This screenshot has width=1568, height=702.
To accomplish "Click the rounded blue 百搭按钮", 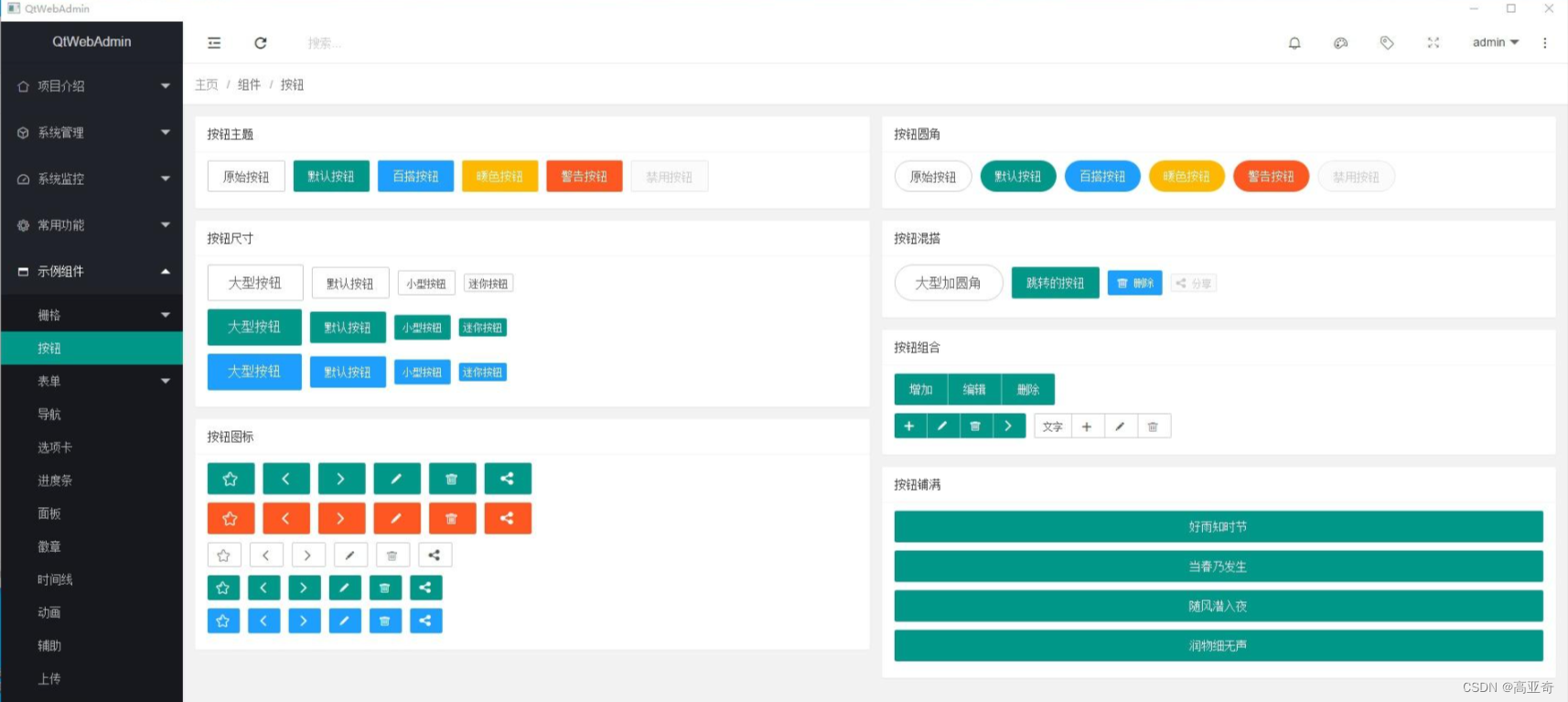I will (x=1102, y=177).
